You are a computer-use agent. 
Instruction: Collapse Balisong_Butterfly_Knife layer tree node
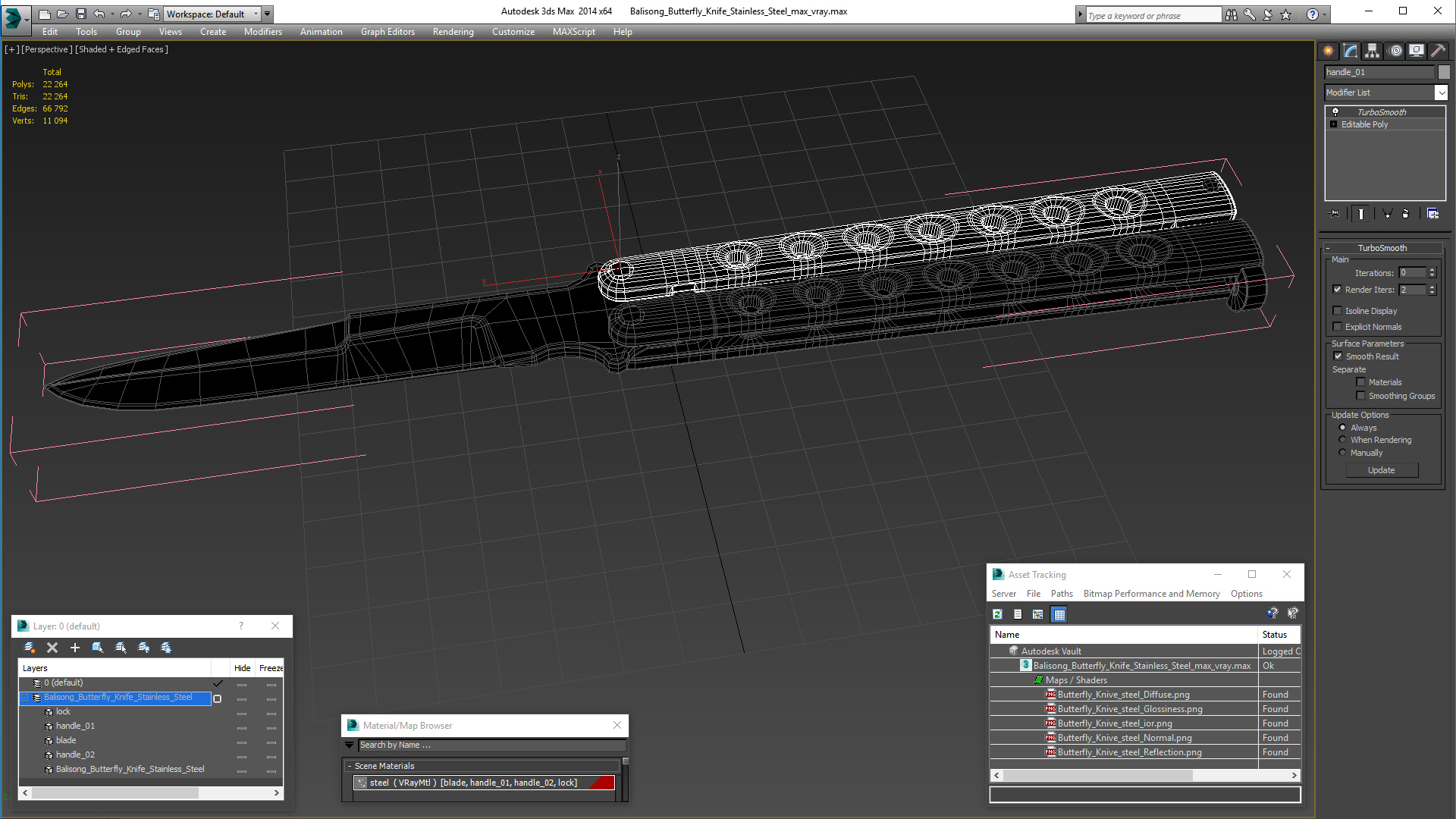click(25, 698)
